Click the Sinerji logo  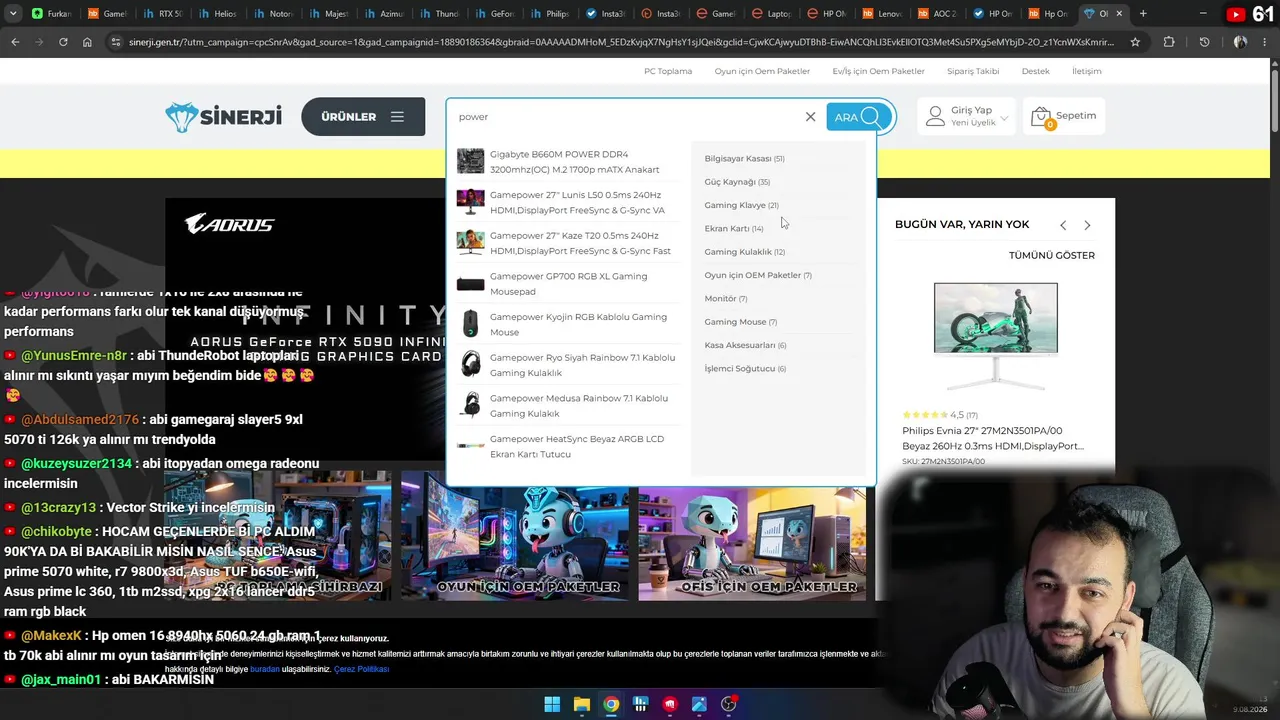pos(223,117)
